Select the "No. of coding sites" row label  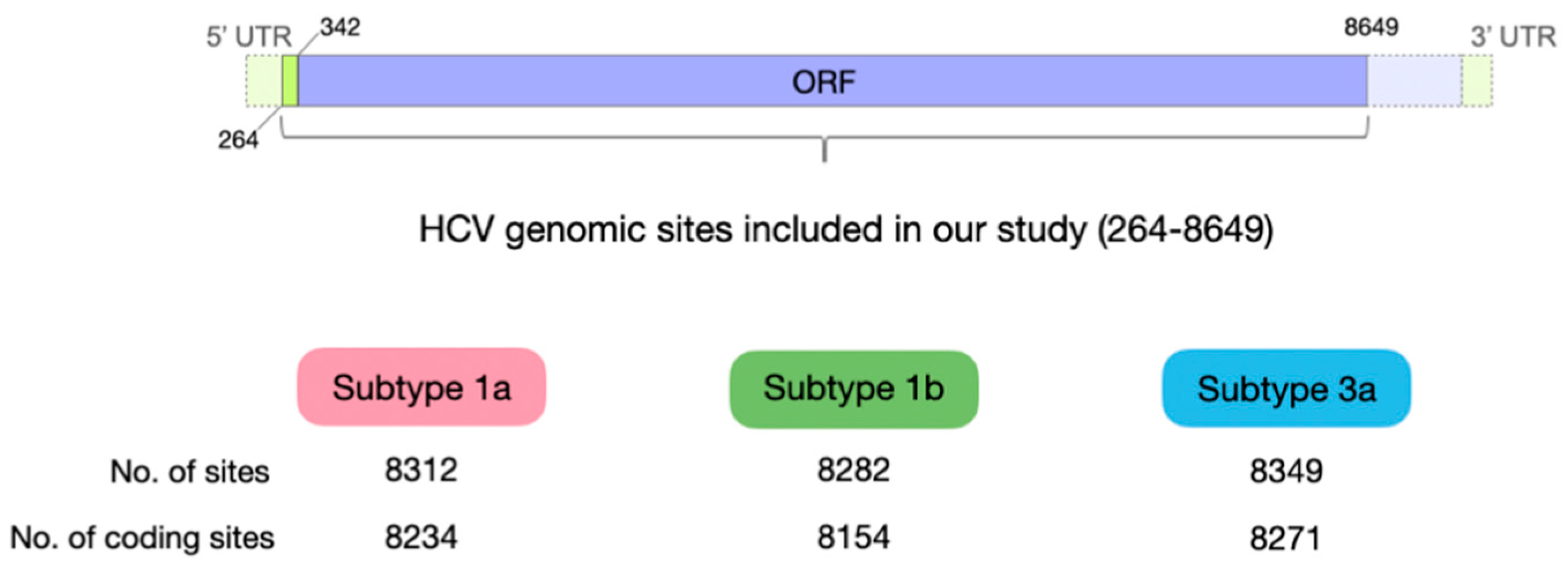(143, 538)
